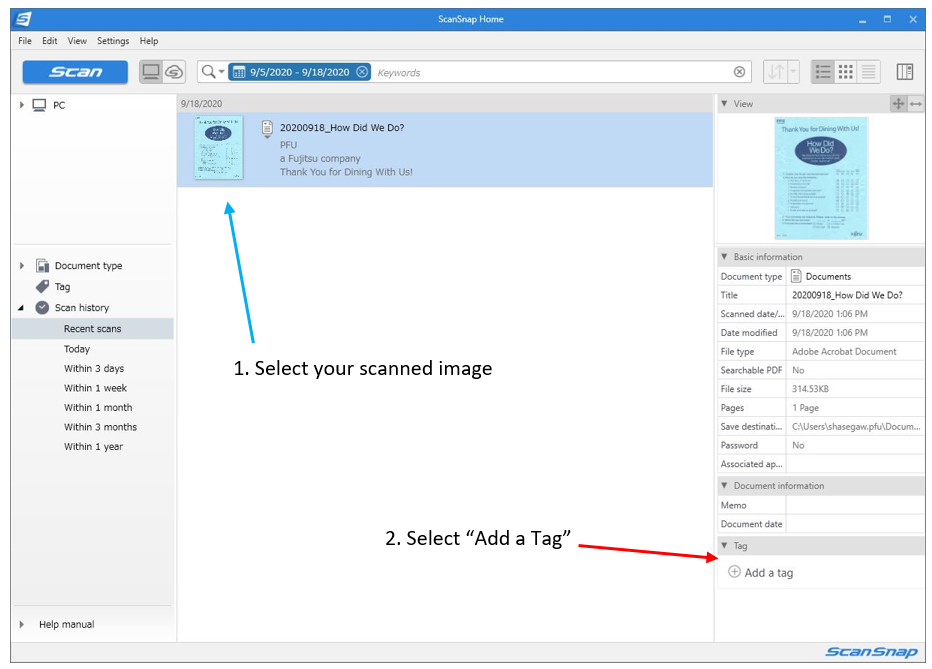Maximize the ScanSnap Home window

point(887,20)
